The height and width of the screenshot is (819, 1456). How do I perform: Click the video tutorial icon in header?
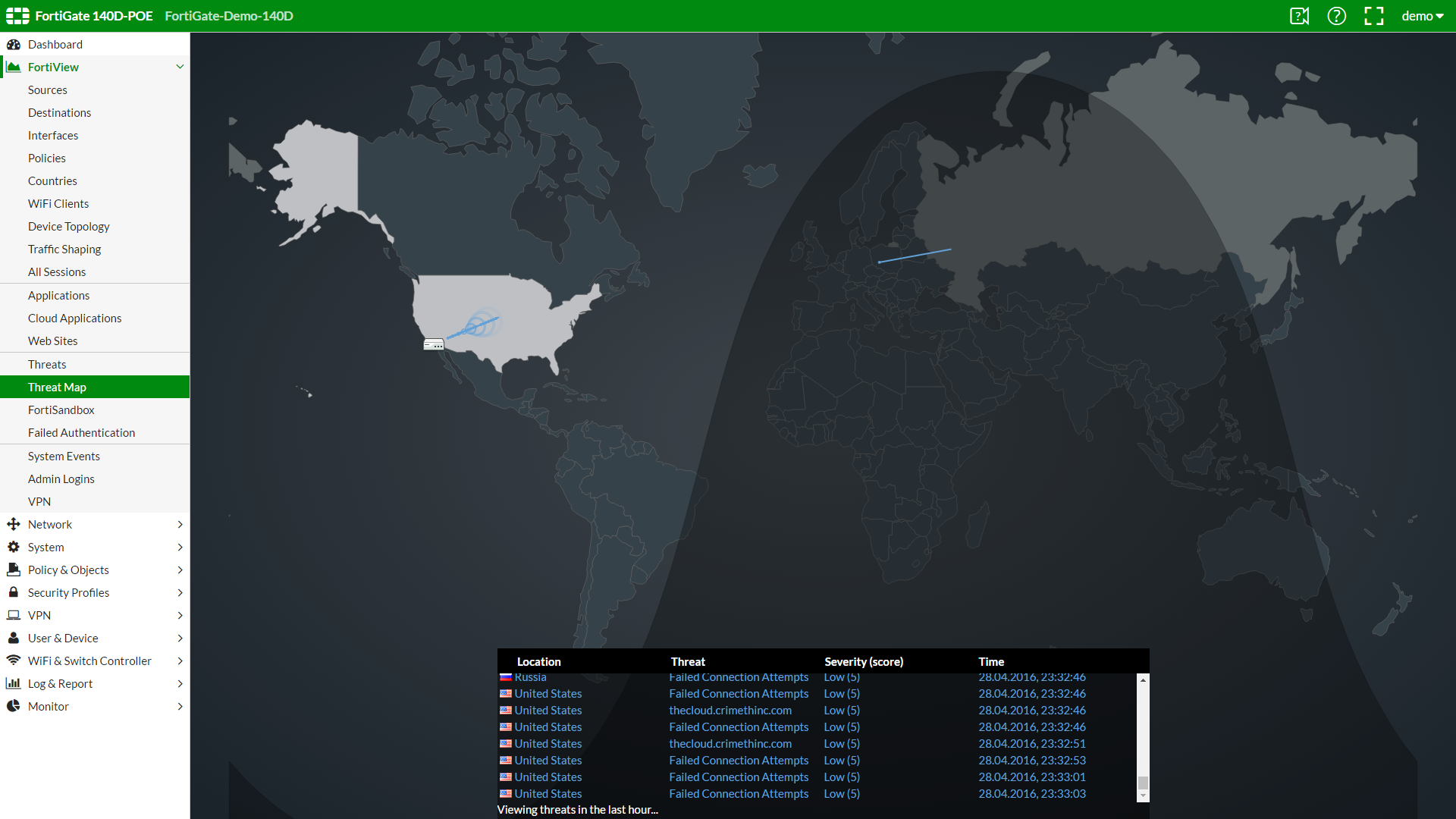click(x=1299, y=16)
